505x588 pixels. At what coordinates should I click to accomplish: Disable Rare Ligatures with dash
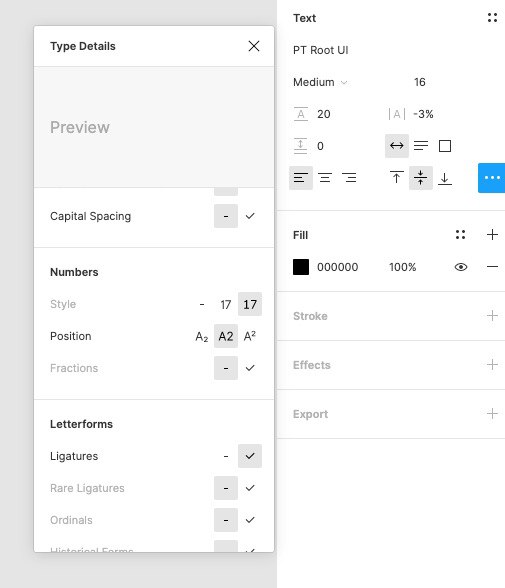point(226,488)
